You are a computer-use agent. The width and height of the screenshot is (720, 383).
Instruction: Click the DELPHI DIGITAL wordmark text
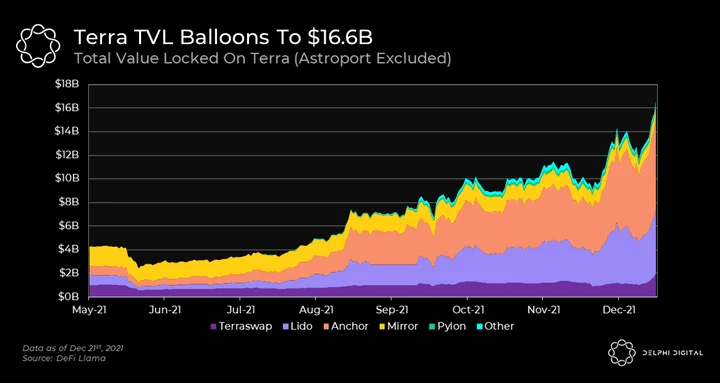point(672,353)
